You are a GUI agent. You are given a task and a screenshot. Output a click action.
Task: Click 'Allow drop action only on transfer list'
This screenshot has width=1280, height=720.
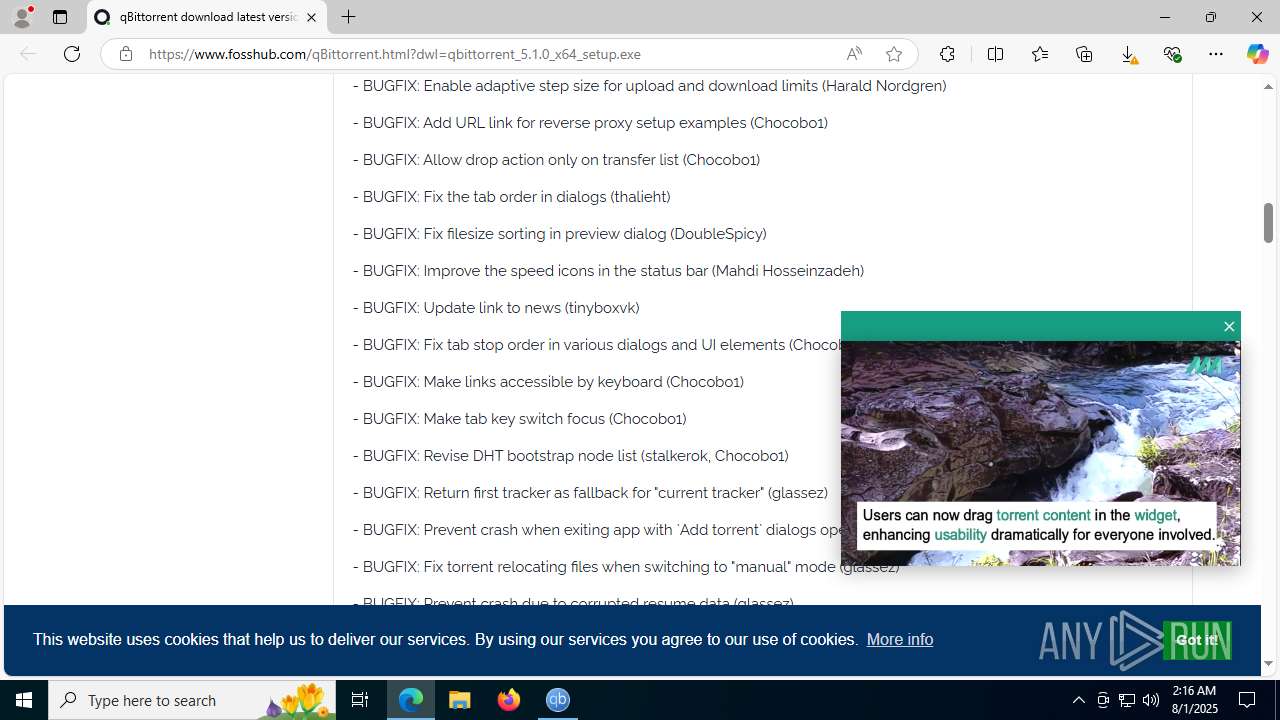[x=556, y=160]
